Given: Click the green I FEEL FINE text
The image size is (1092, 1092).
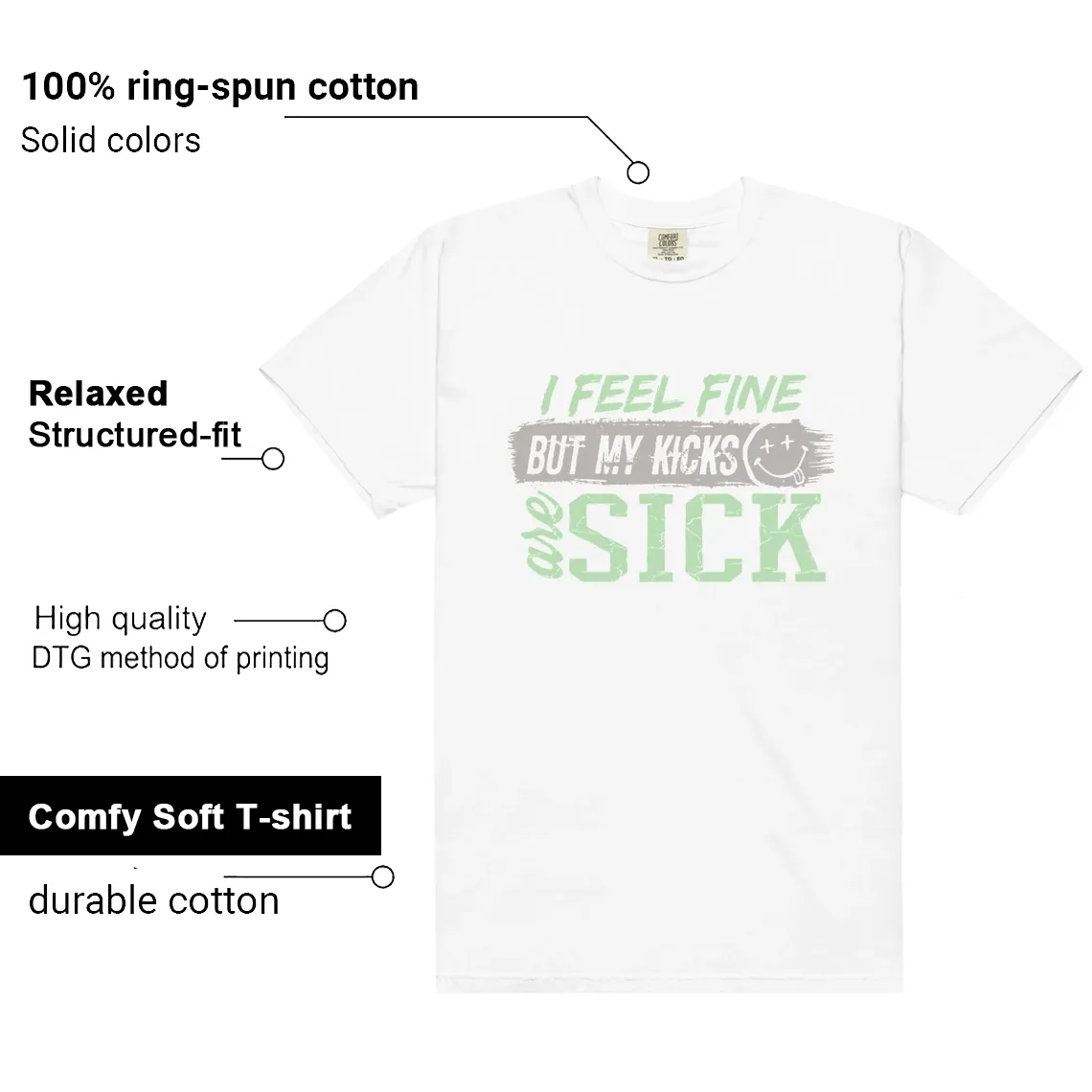Looking at the screenshot, I should pyautogui.click(x=672, y=395).
